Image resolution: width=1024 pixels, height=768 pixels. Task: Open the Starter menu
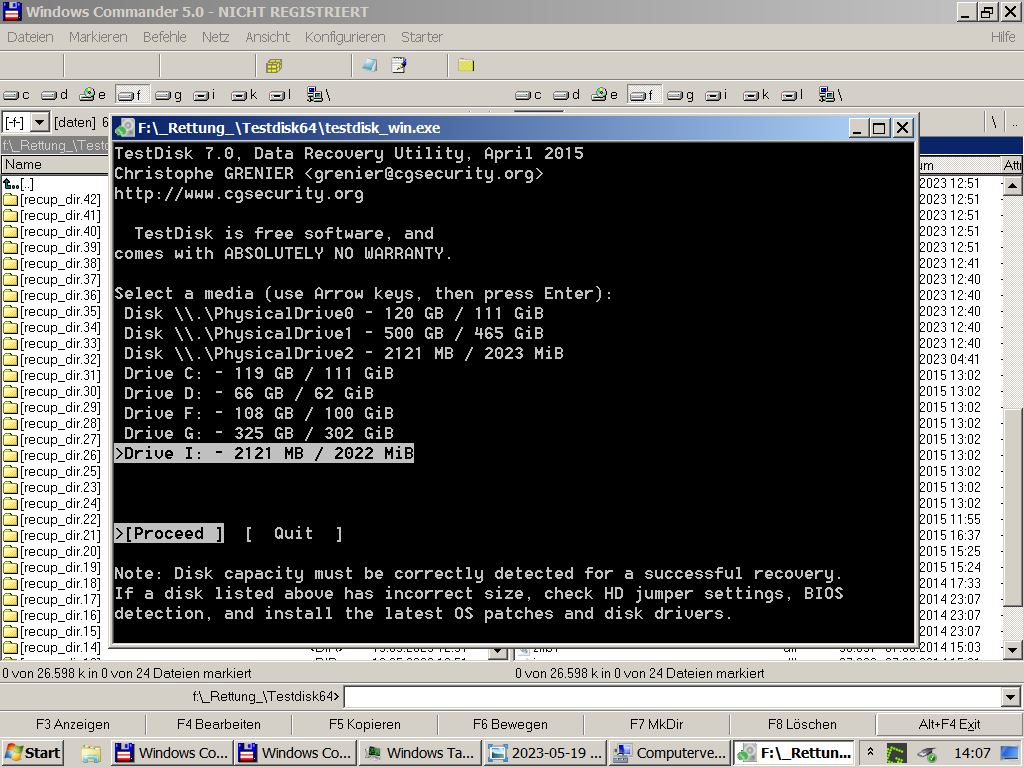point(422,37)
